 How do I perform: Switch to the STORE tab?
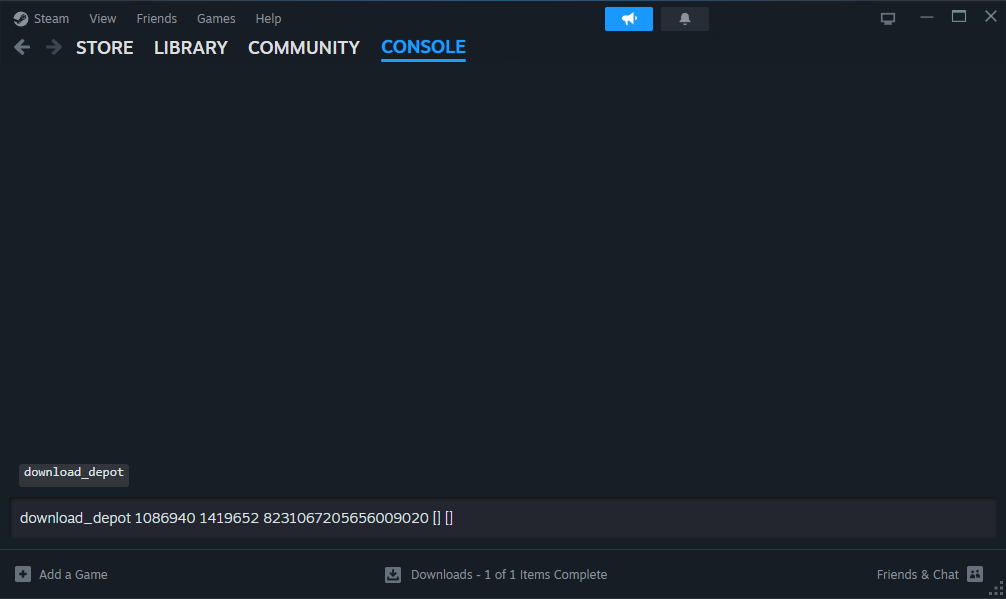(x=104, y=47)
